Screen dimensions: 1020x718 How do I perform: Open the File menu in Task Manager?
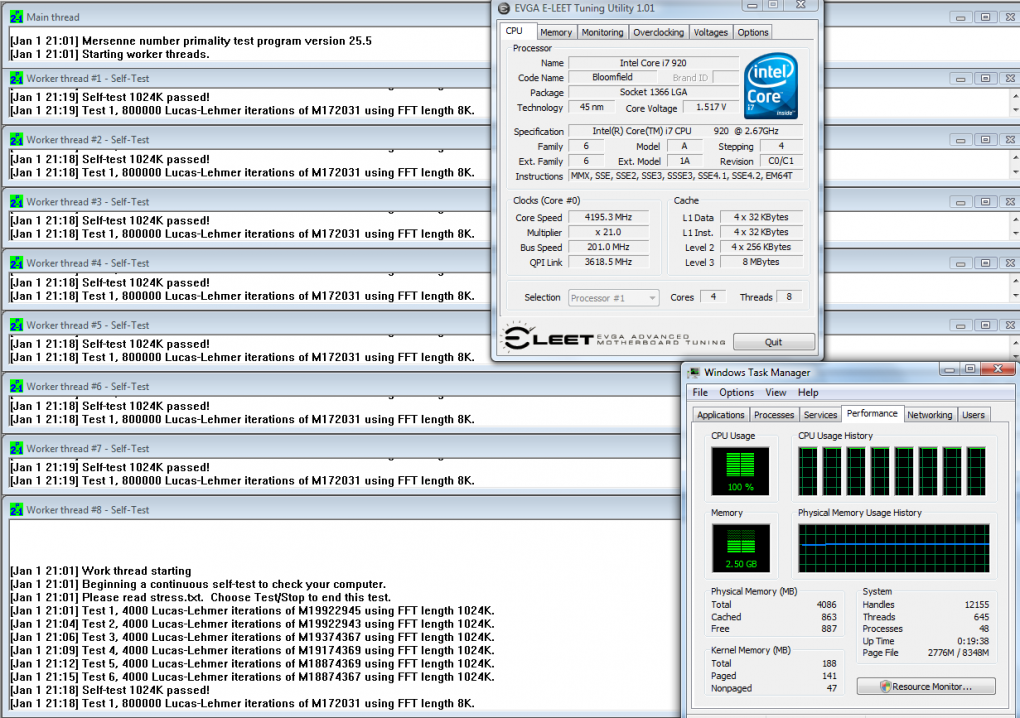click(700, 393)
